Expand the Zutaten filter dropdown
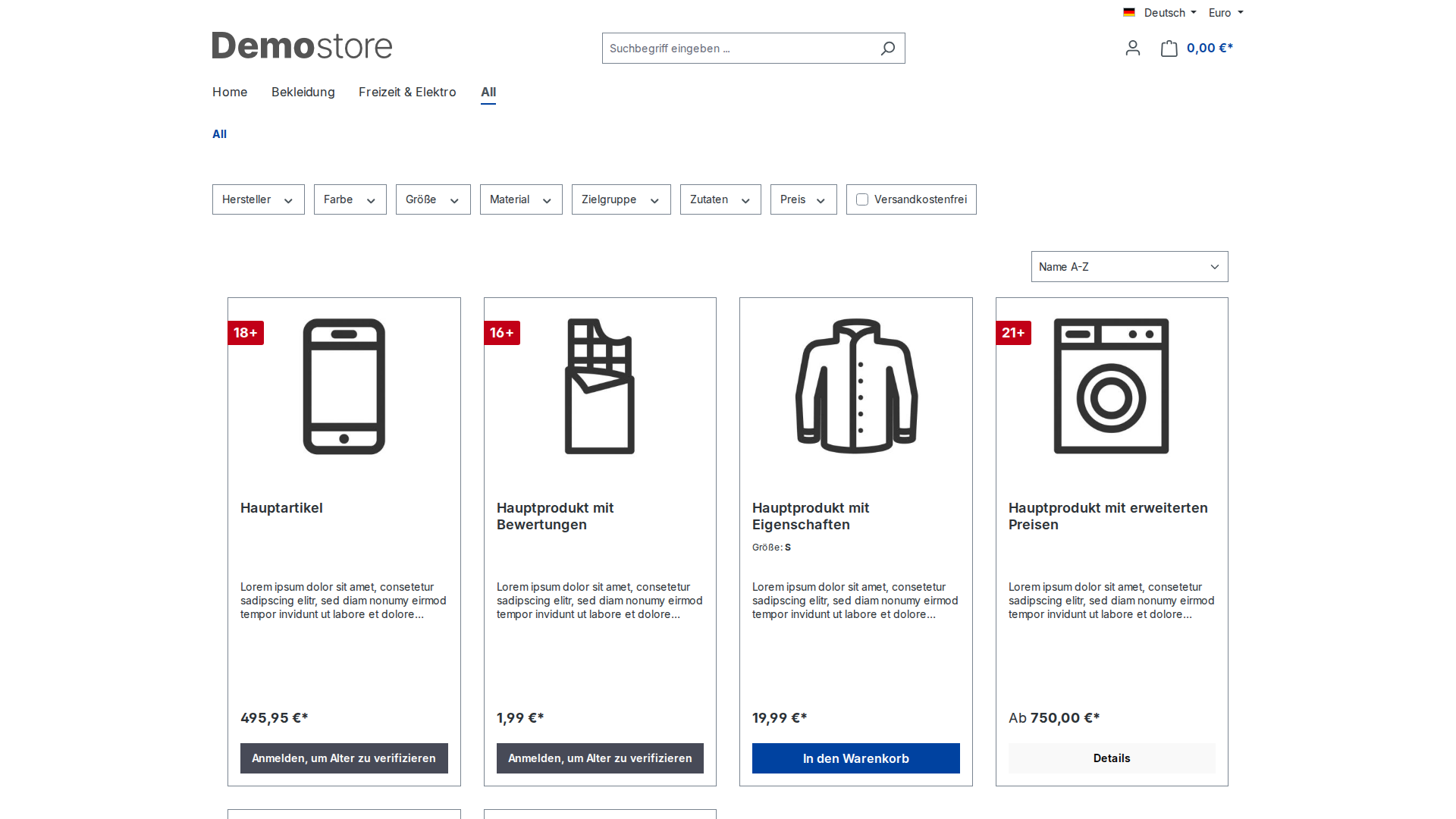The image size is (1456, 819). point(720,199)
